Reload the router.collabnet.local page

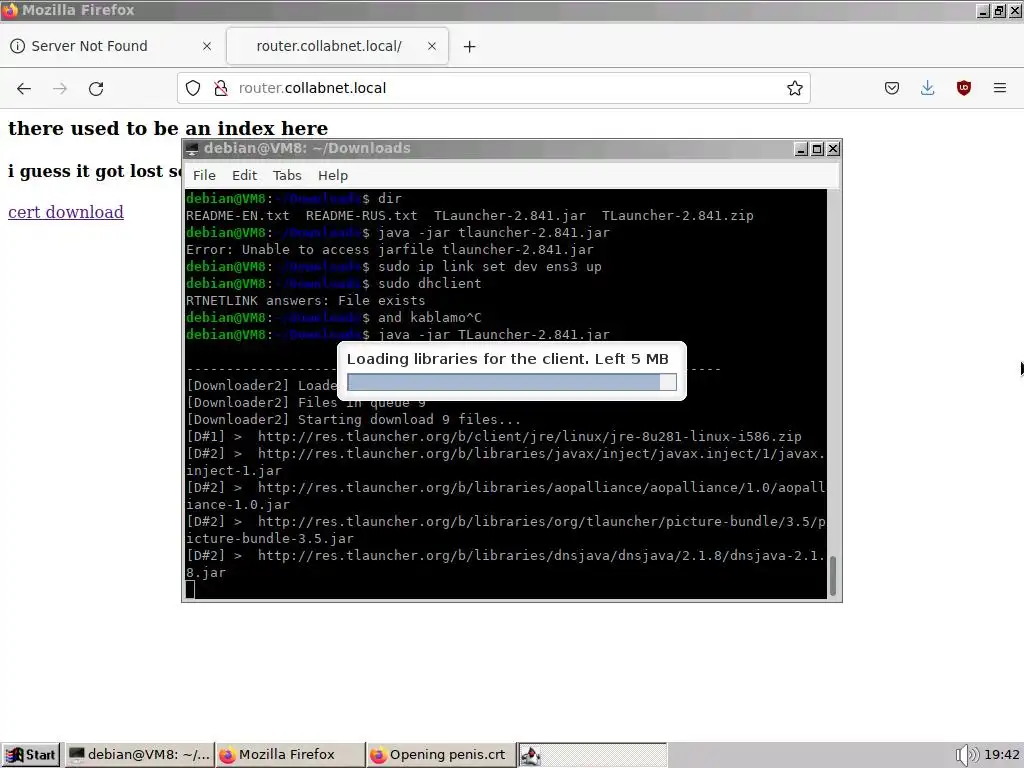[96, 88]
